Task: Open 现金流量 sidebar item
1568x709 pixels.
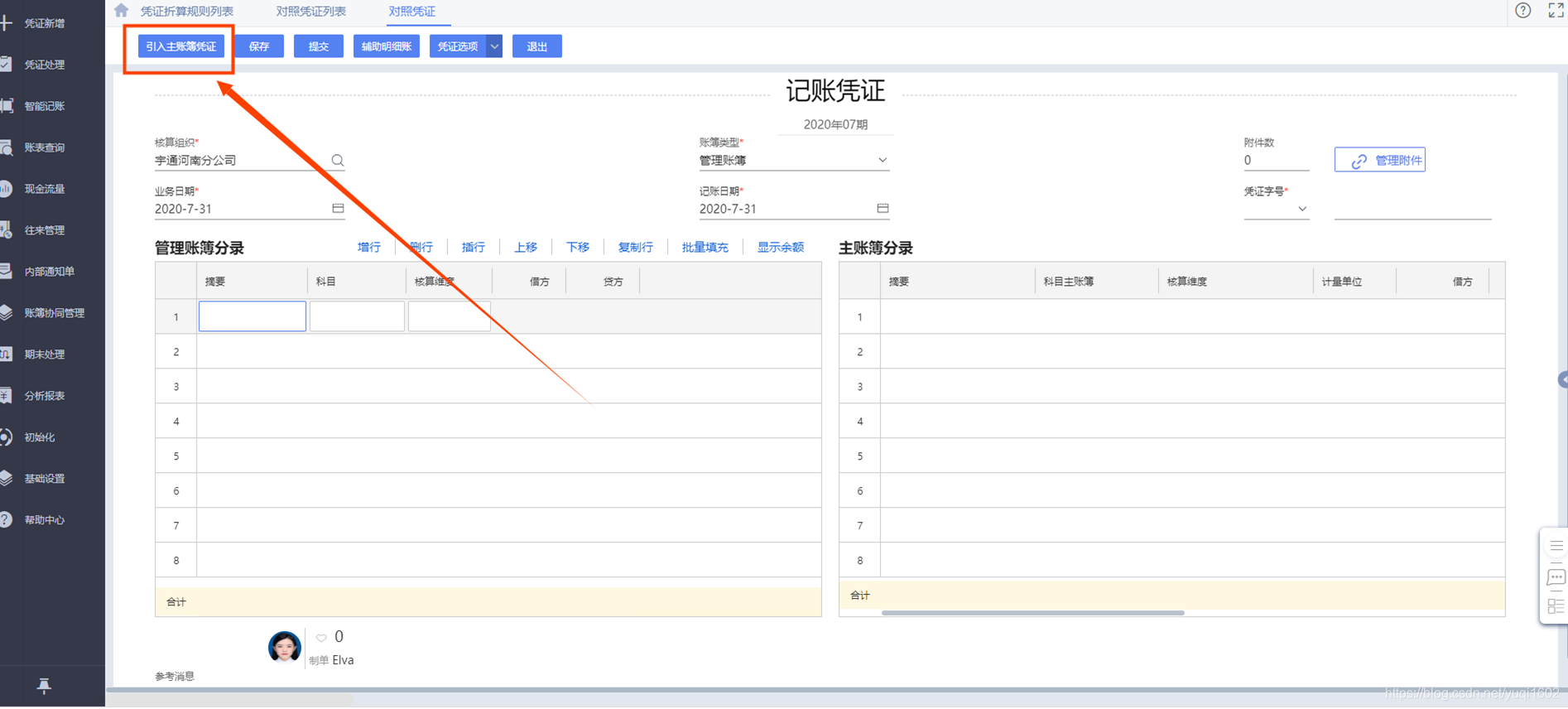Action: pos(45,189)
